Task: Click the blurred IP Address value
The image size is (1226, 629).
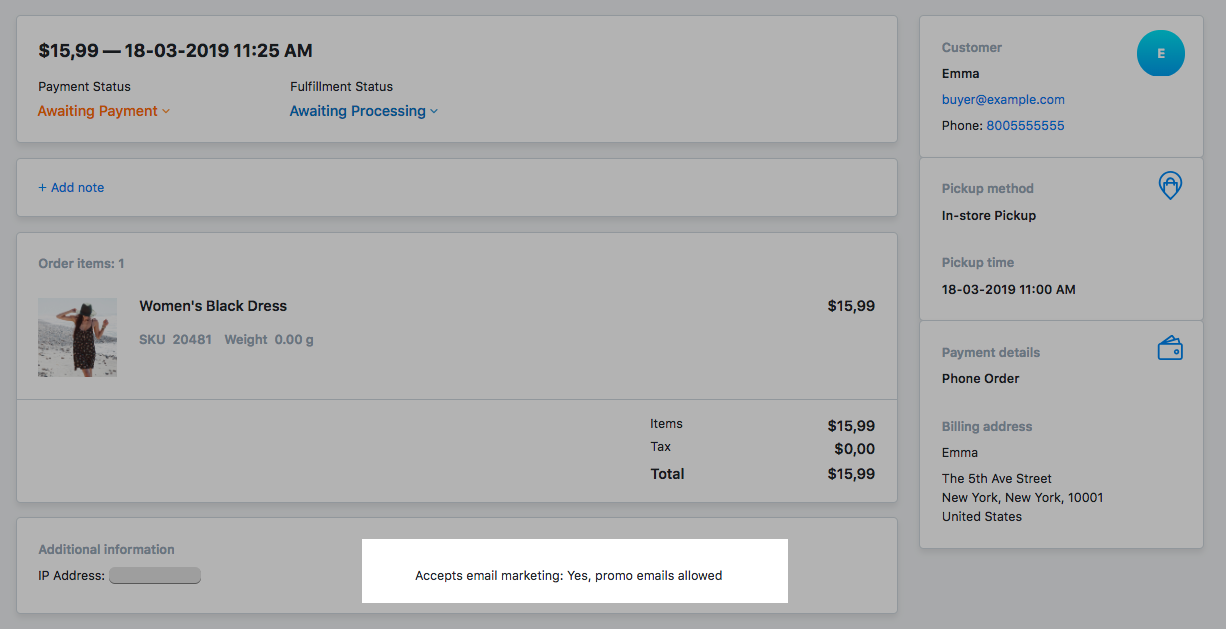Action: pos(155,575)
